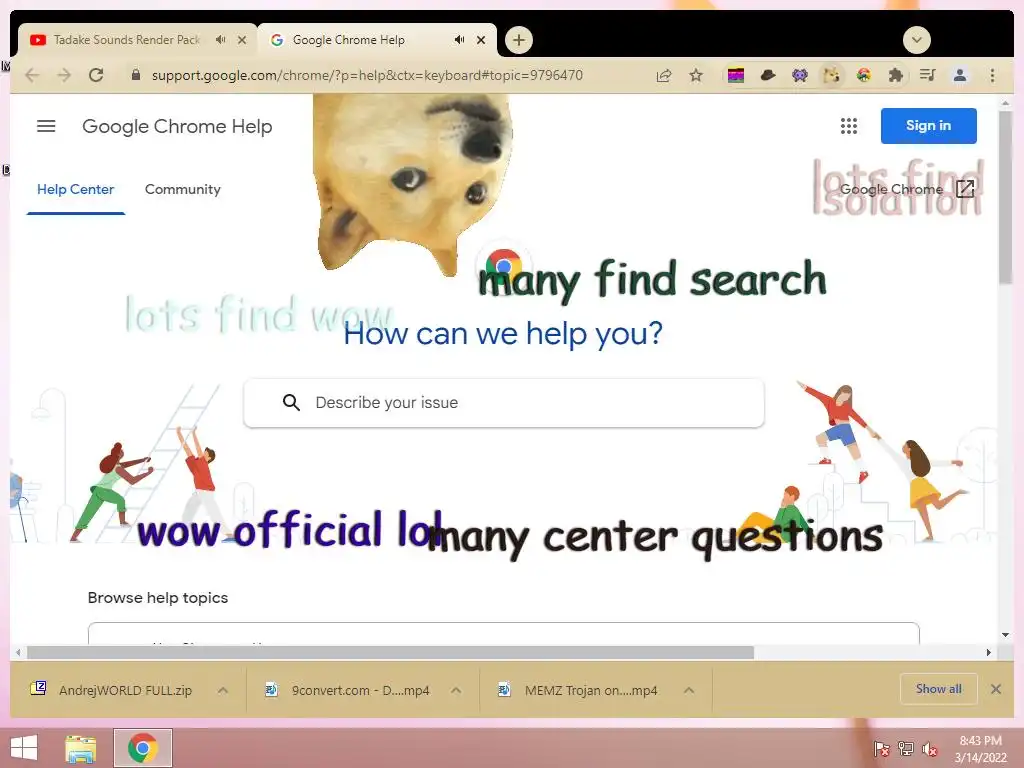Open the tab search dropdown
1024x768 pixels.
pos(917,40)
